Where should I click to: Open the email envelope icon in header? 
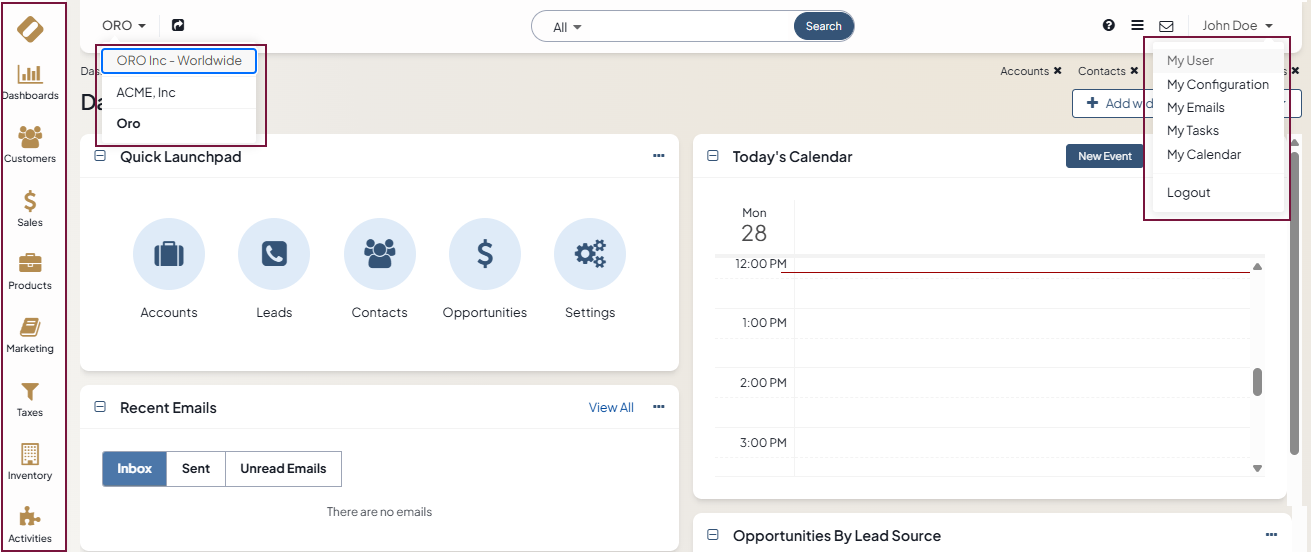point(1166,26)
